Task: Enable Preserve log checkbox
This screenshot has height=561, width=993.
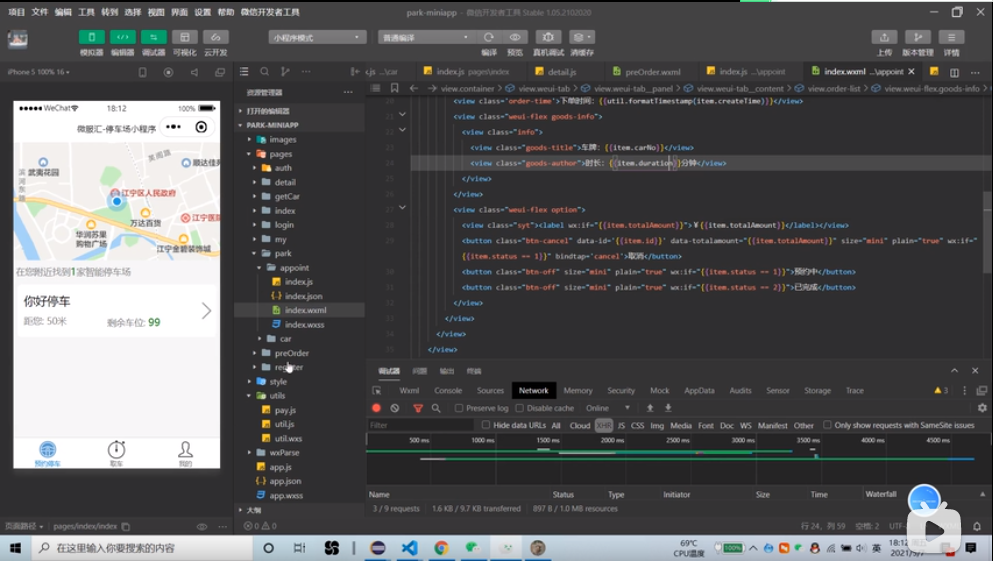Action: click(x=459, y=408)
